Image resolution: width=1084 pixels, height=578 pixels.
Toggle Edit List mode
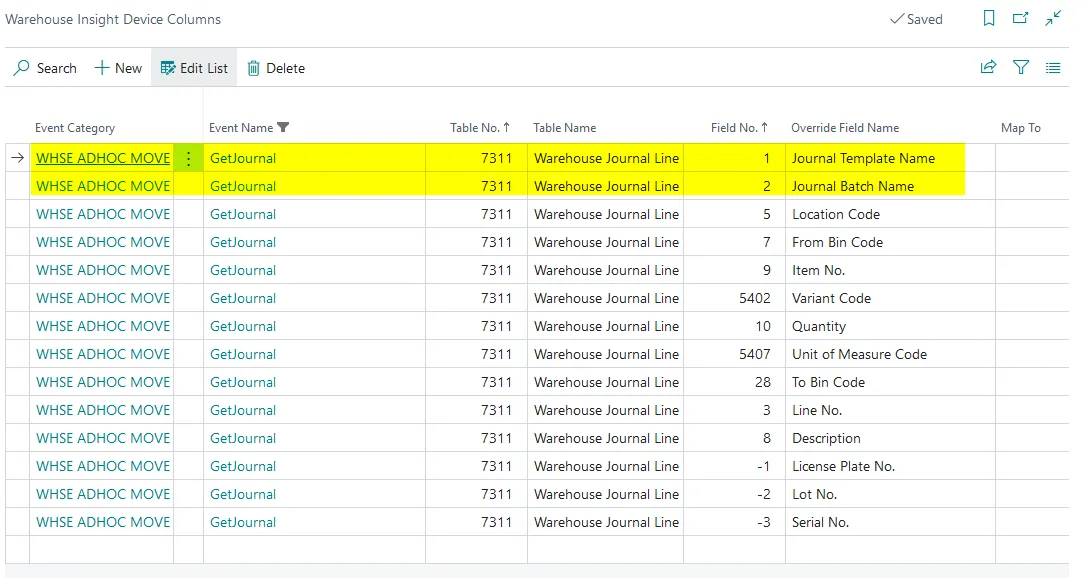[194, 68]
